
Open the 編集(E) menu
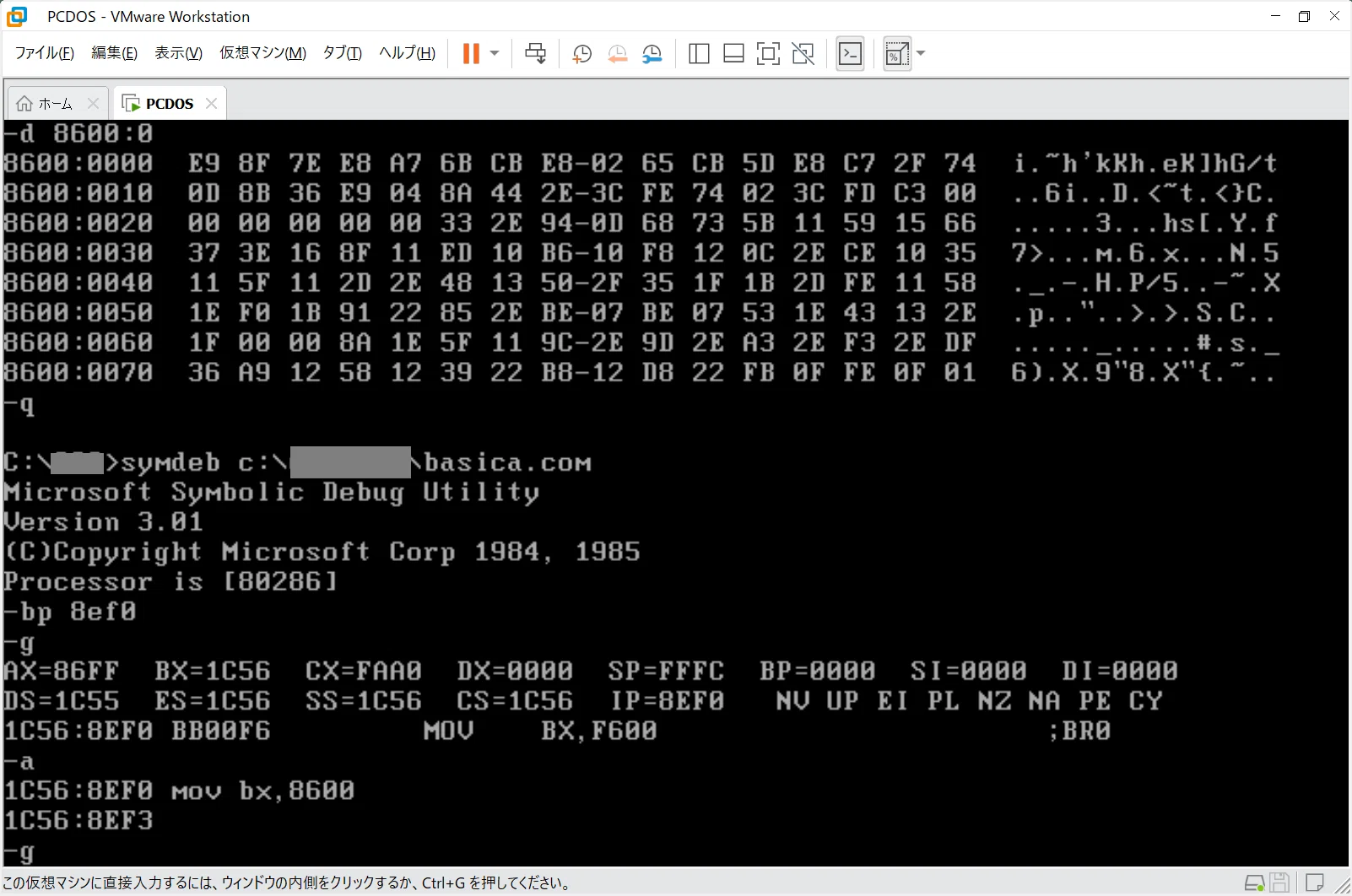114,53
